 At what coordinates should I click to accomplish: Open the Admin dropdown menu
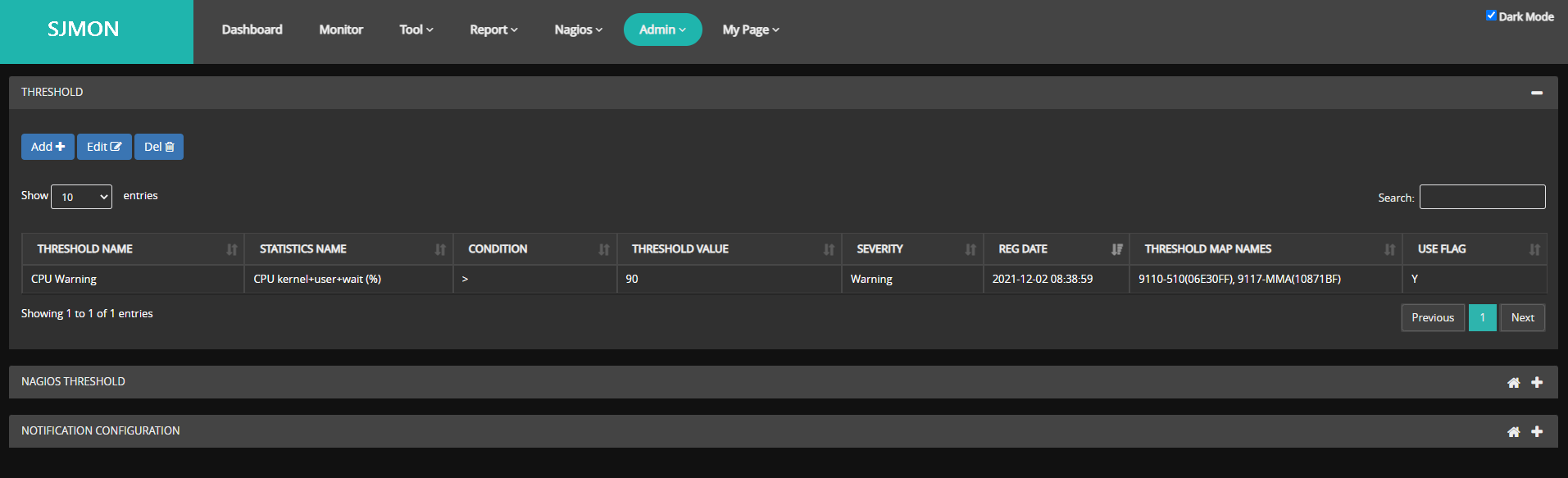coord(662,30)
